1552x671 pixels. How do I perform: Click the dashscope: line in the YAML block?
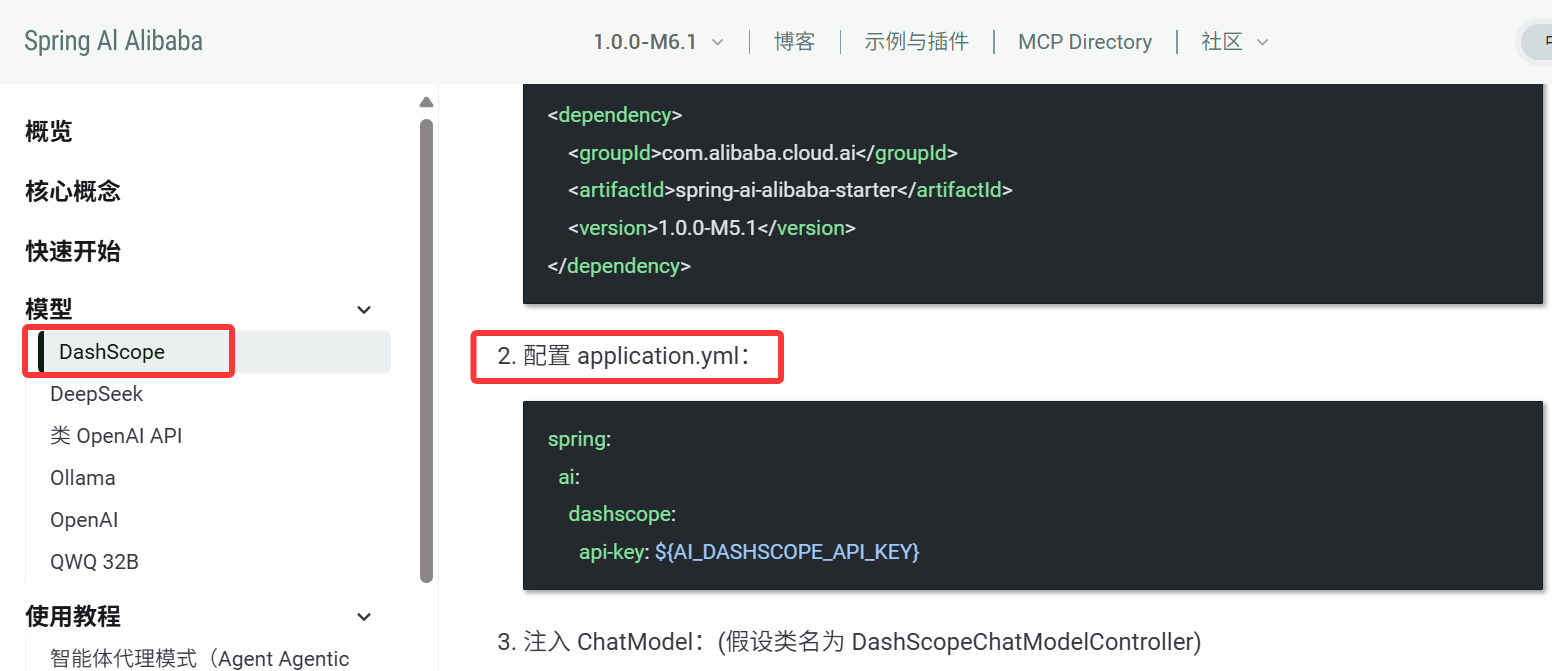tap(622, 514)
